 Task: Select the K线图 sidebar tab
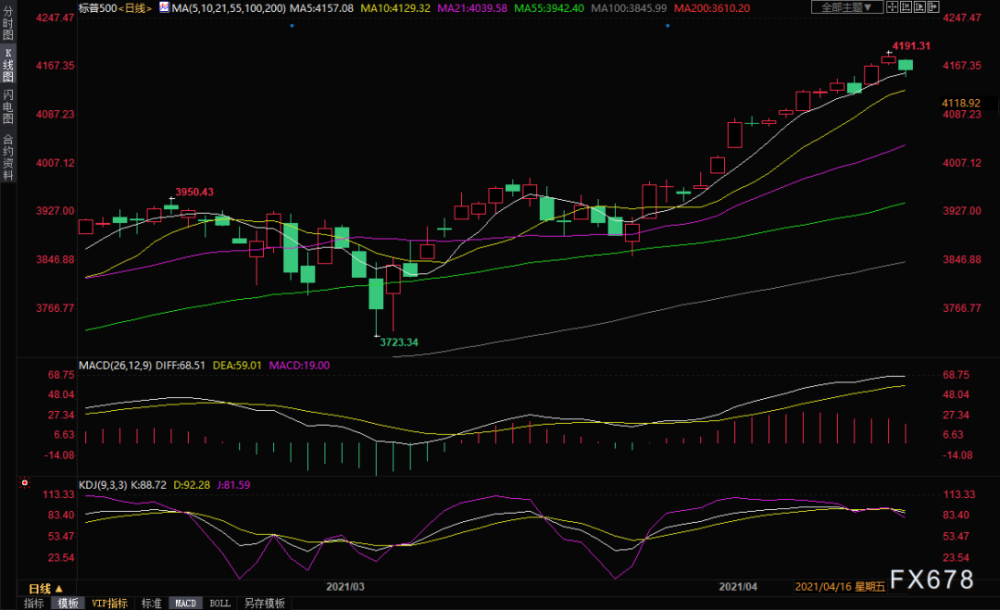tap(8, 65)
